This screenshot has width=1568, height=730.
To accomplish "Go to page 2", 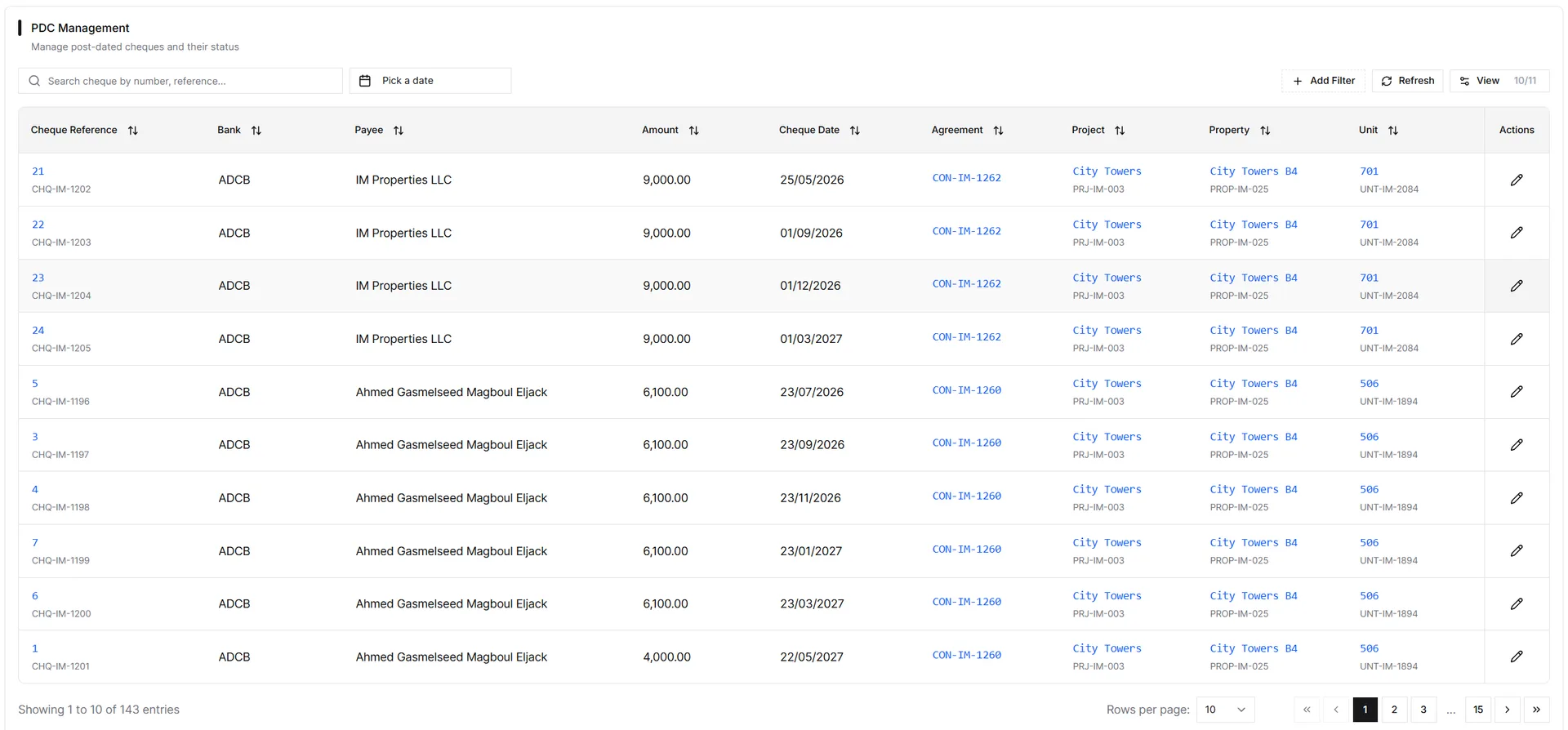I will 1394,710.
